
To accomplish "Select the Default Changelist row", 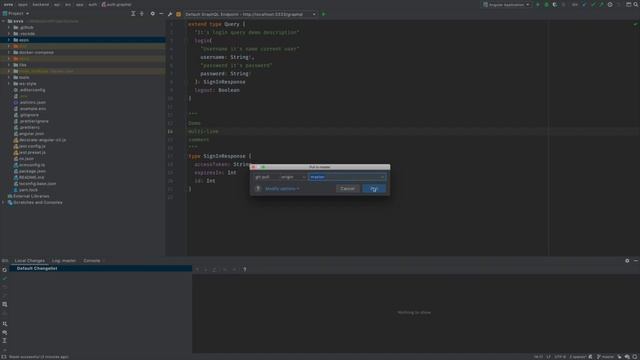I will [x=101, y=269].
